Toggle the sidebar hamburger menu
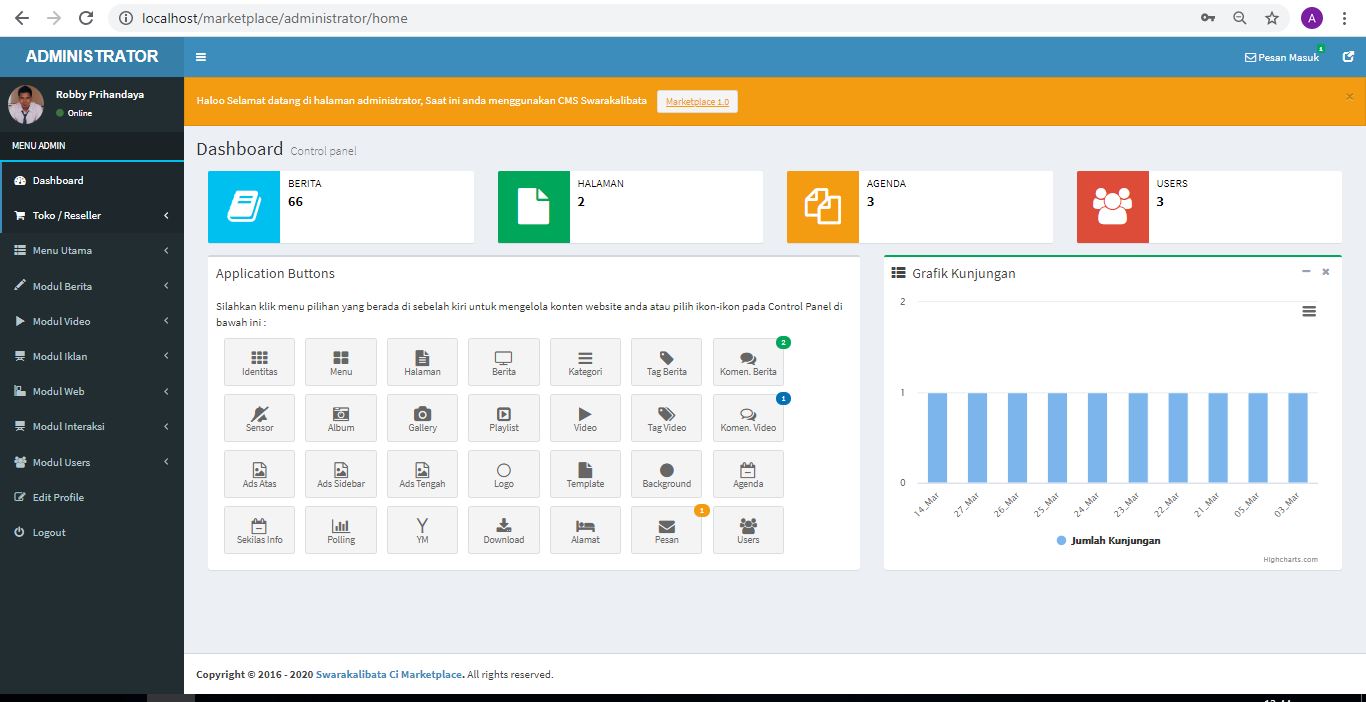Viewport: 1366px width, 702px height. pos(201,58)
